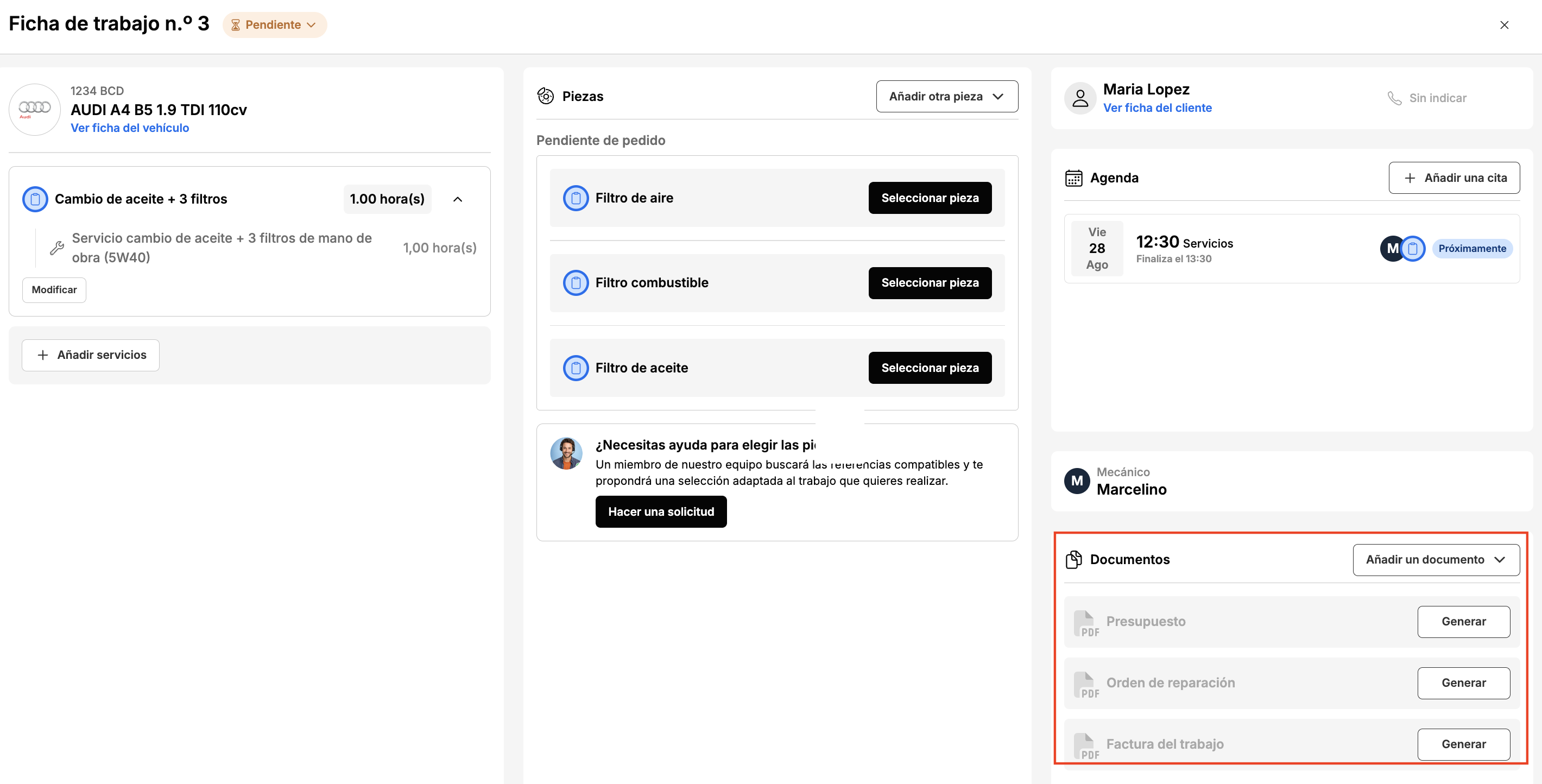Viewport: 1542px width, 784px height.
Task: Click the Orden de reparación PDF icon
Action: click(x=1086, y=685)
